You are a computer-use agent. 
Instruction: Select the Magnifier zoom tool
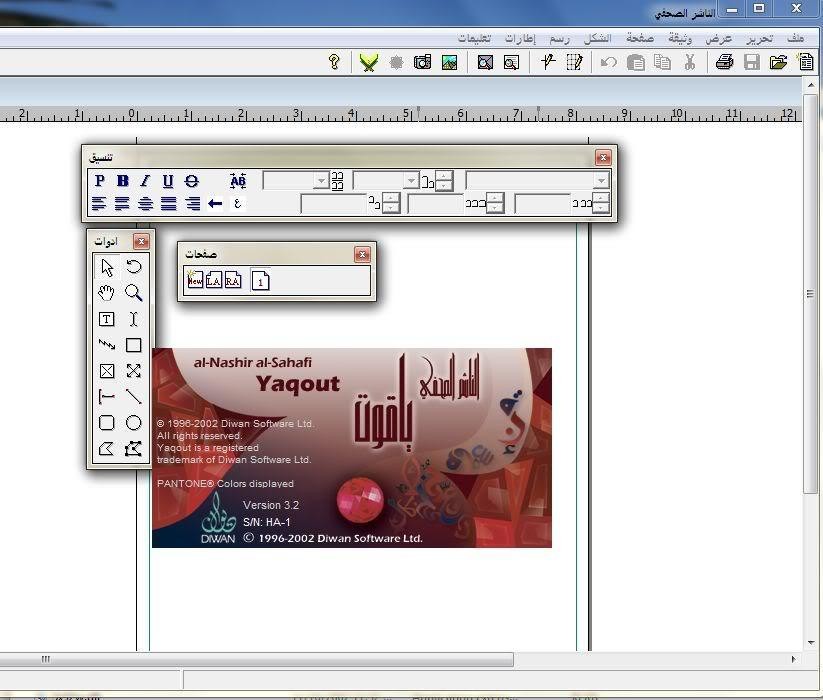[133, 293]
